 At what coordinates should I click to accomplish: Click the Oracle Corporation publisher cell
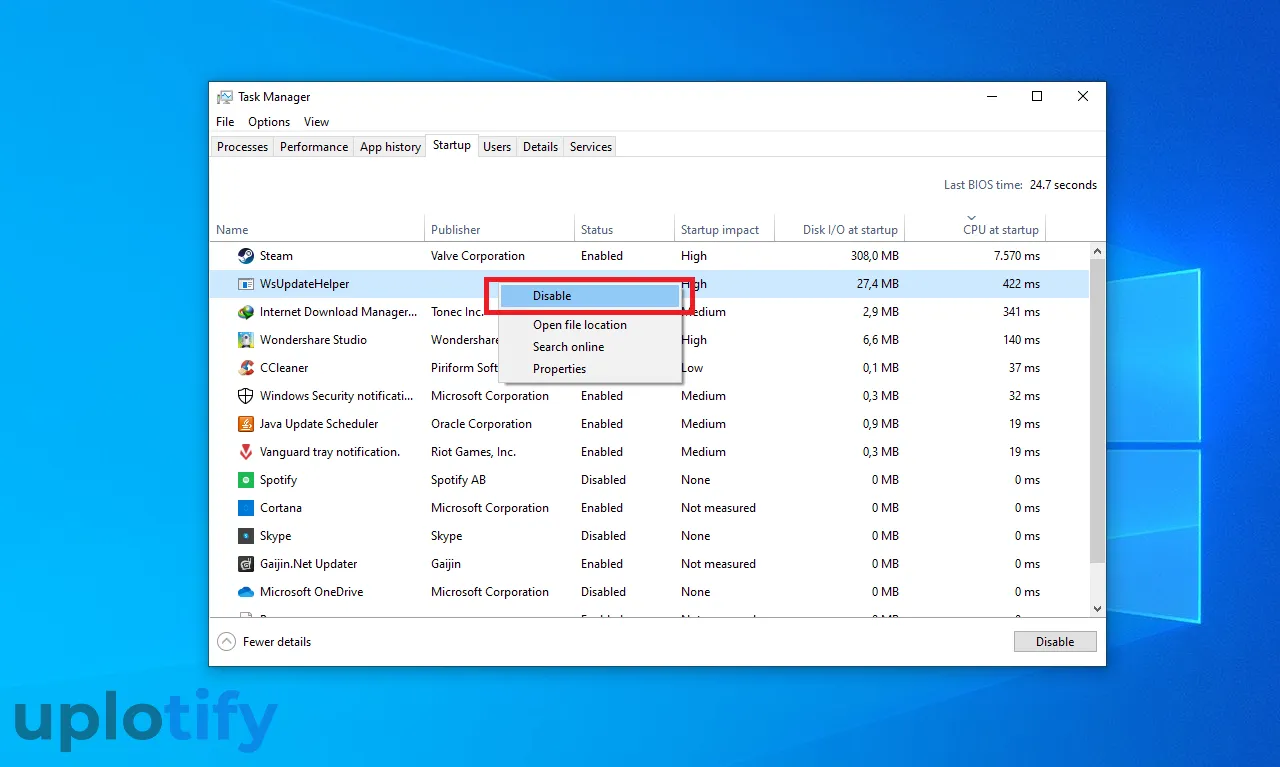click(x=481, y=424)
